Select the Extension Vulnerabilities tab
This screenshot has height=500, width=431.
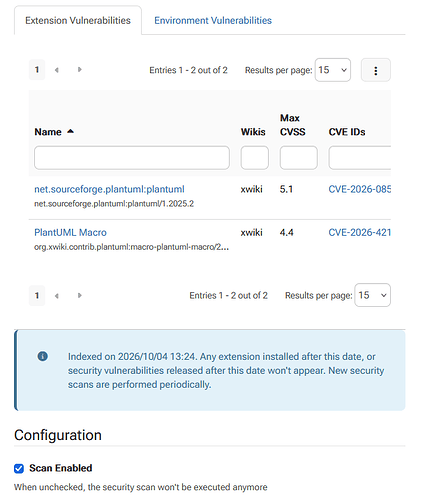coord(78,20)
